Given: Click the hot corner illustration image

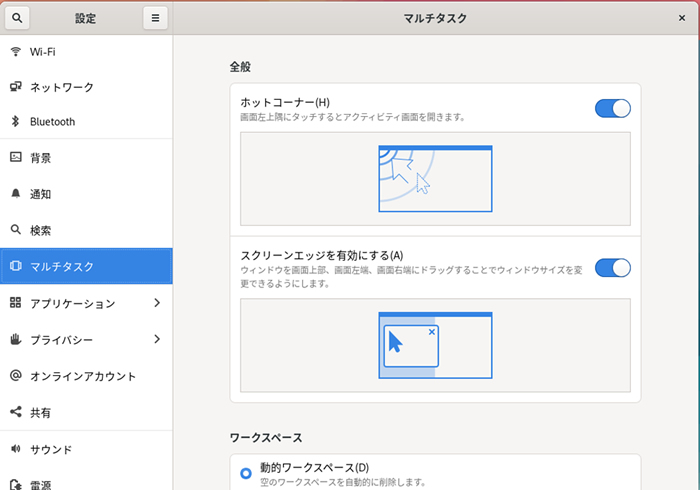Looking at the screenshot, I should [x=435, y=179].
